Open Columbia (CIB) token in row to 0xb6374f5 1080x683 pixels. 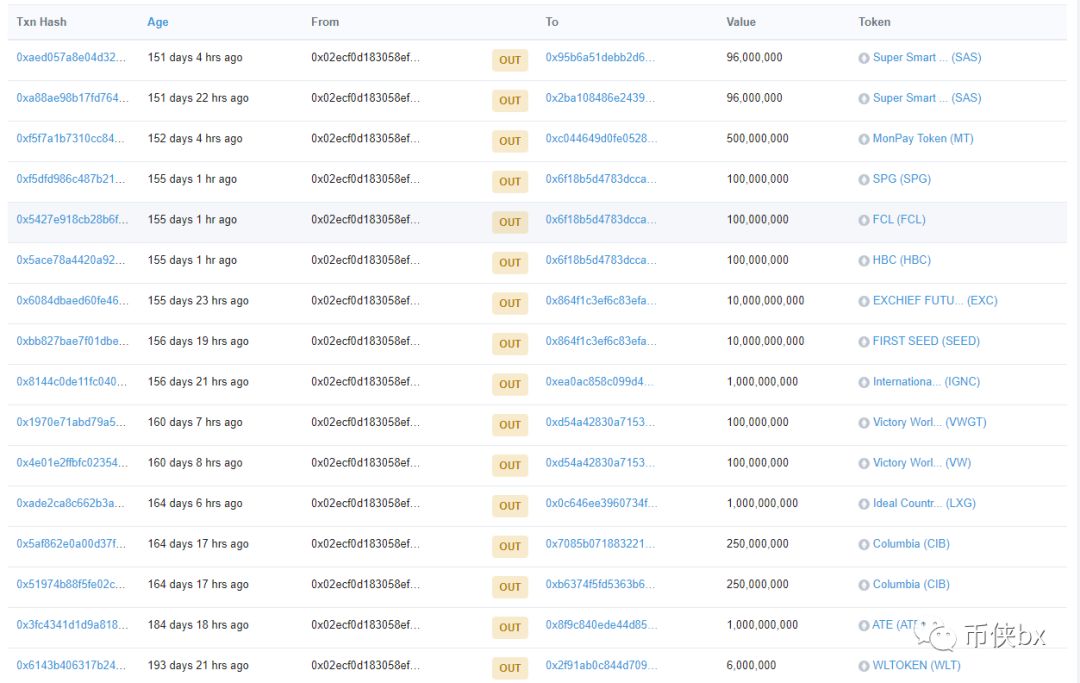click(x=911, y=585)
